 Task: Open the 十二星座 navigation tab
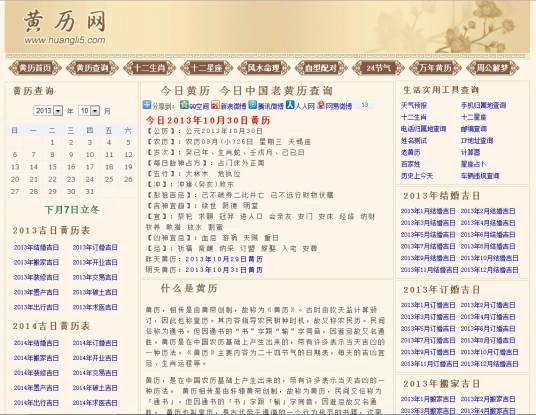pyautogui.click(x=206, y=68)
